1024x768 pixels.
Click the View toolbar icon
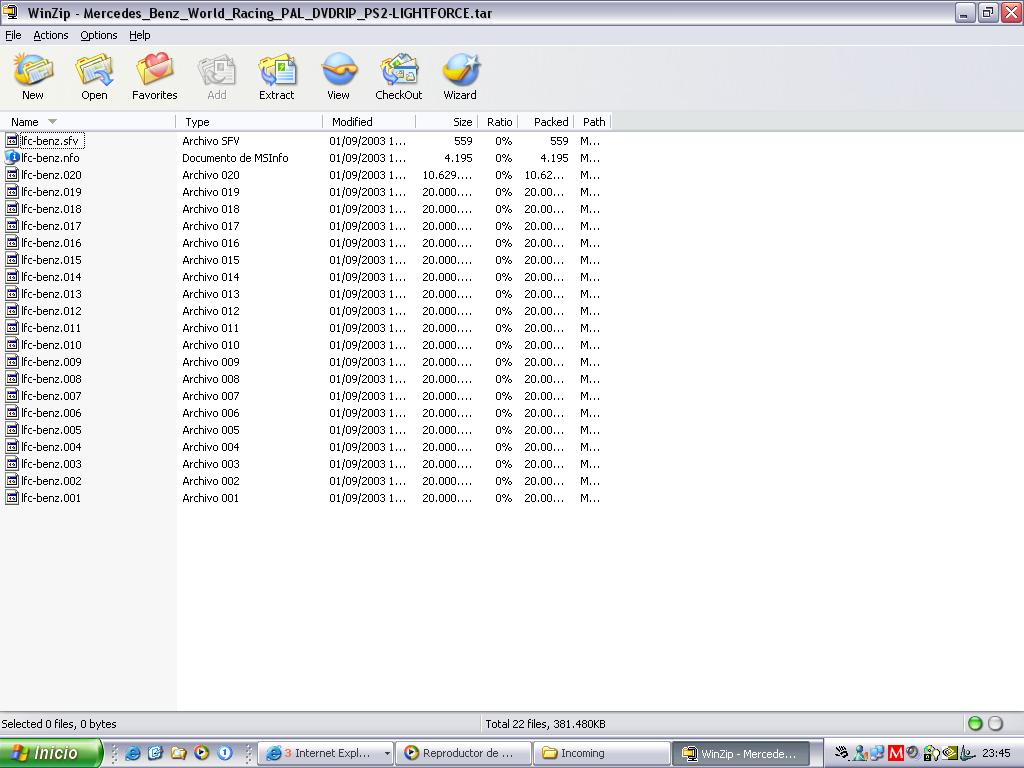(x=338, y=70)
